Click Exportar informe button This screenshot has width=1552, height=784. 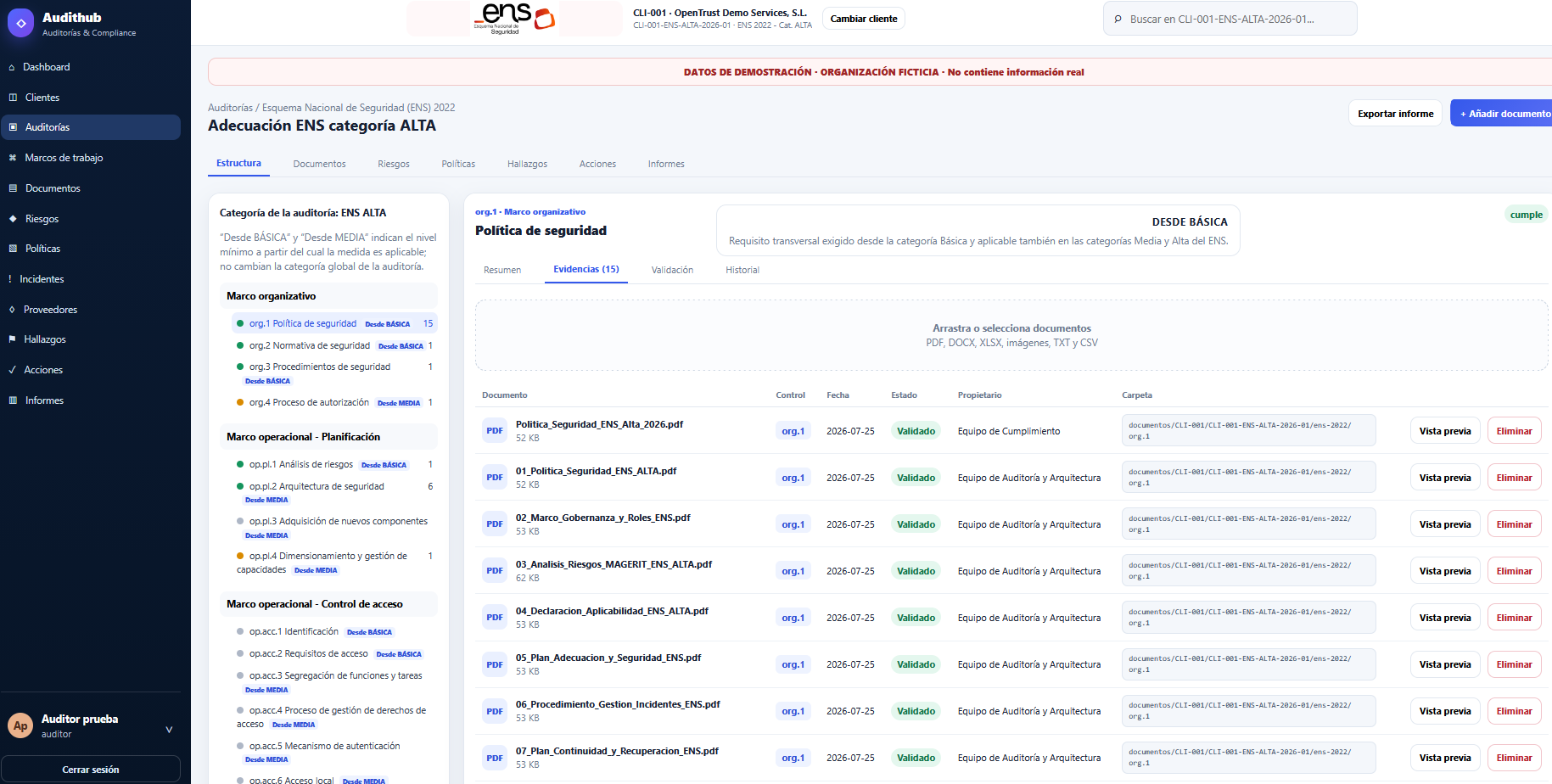coord(1395,114)
